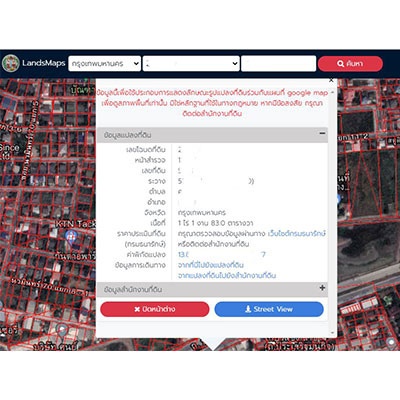Open directions from current location to parcel
Image resolution: width=400 pixels, height=400 pixels.
click(x=211, y=265)
